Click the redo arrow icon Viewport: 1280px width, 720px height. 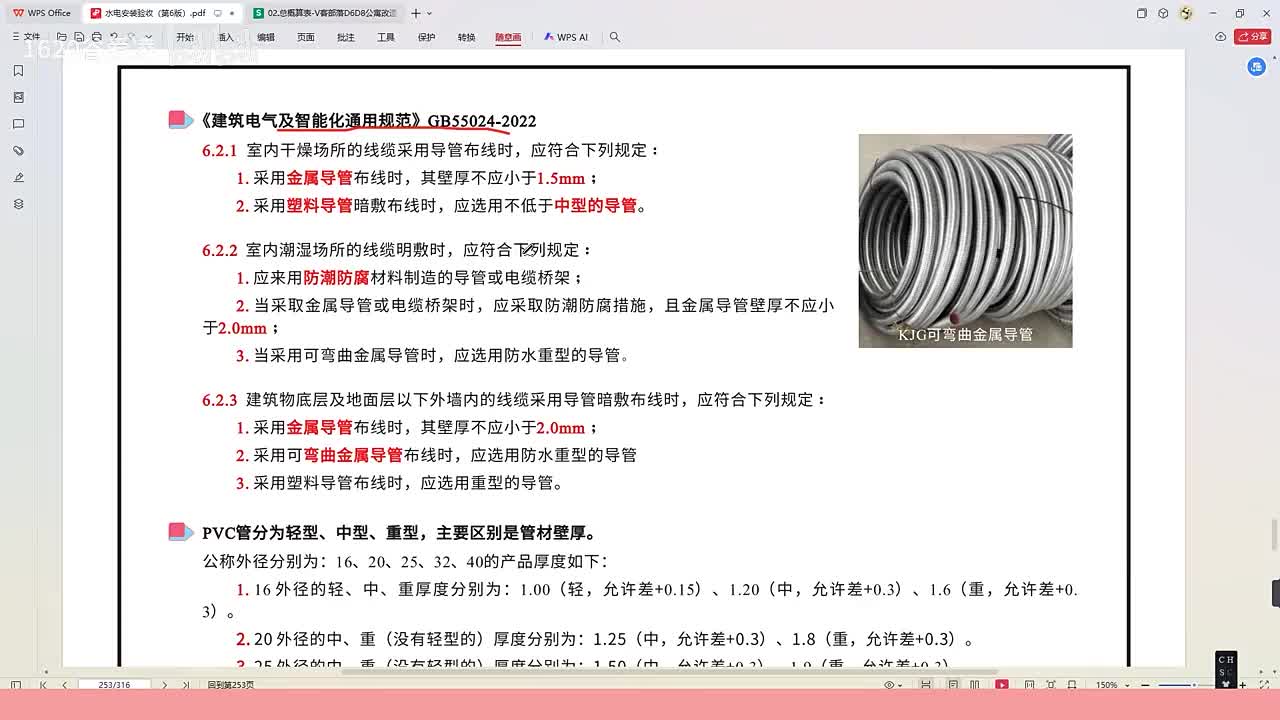(130, 37)
